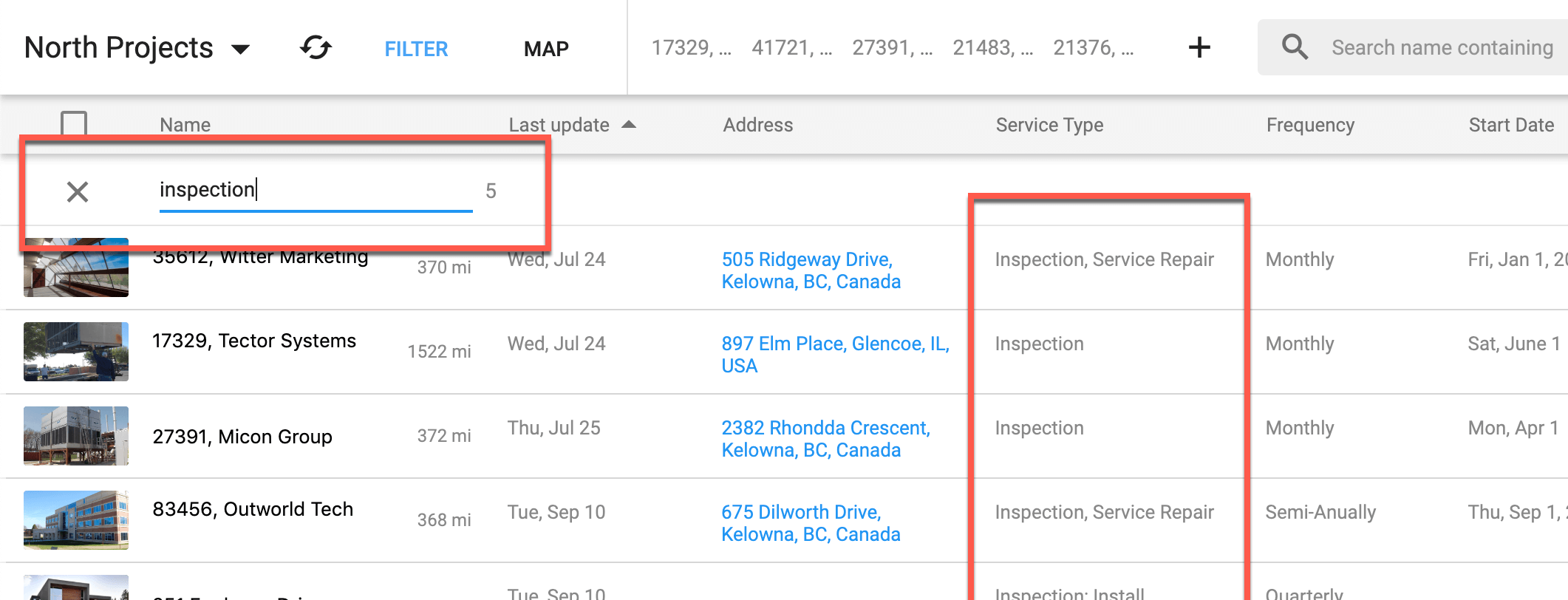1568x600 pixels.
Task: Toggle the select-all checkbox in header
Action: point(74,123)
